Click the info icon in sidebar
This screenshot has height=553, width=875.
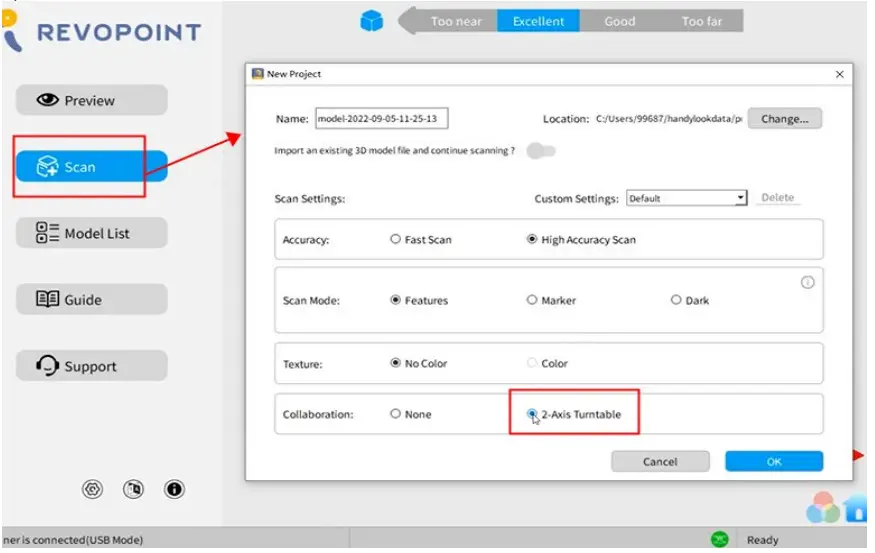pos(174,490)
